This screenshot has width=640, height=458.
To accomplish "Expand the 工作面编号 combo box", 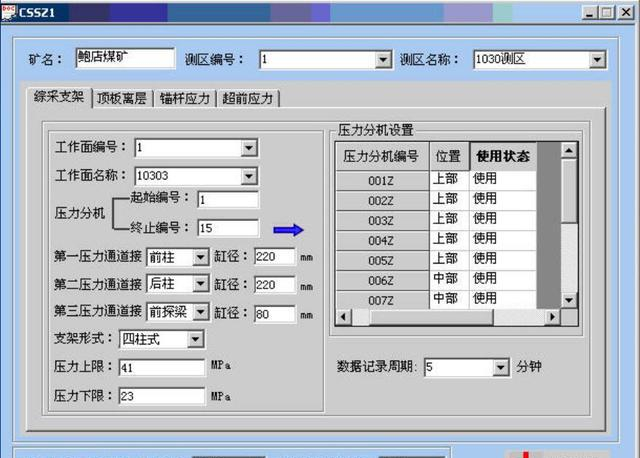I will coord(249,148).
